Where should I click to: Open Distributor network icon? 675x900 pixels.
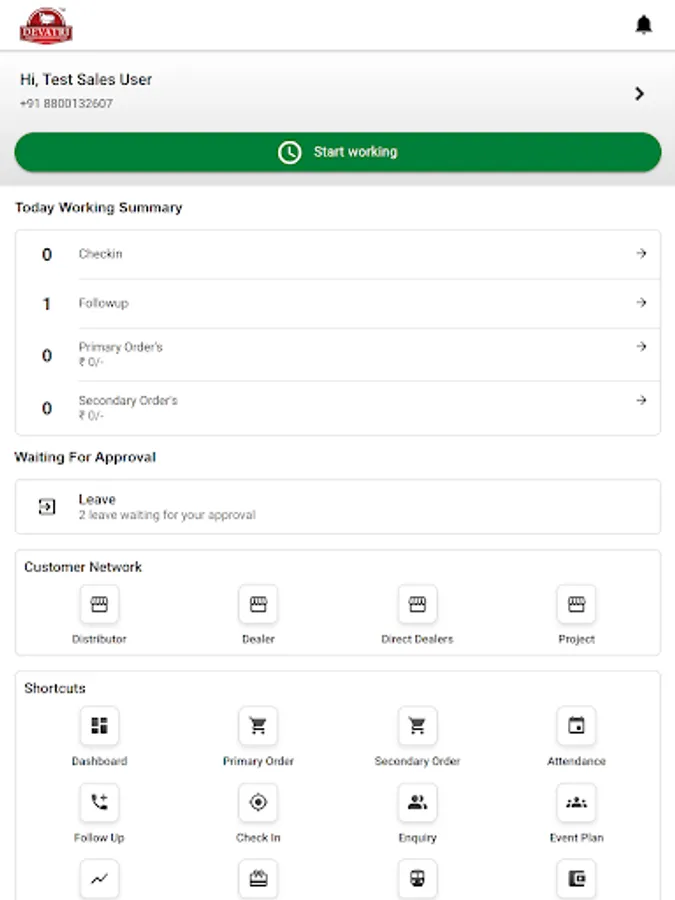[x=99, y=605]
